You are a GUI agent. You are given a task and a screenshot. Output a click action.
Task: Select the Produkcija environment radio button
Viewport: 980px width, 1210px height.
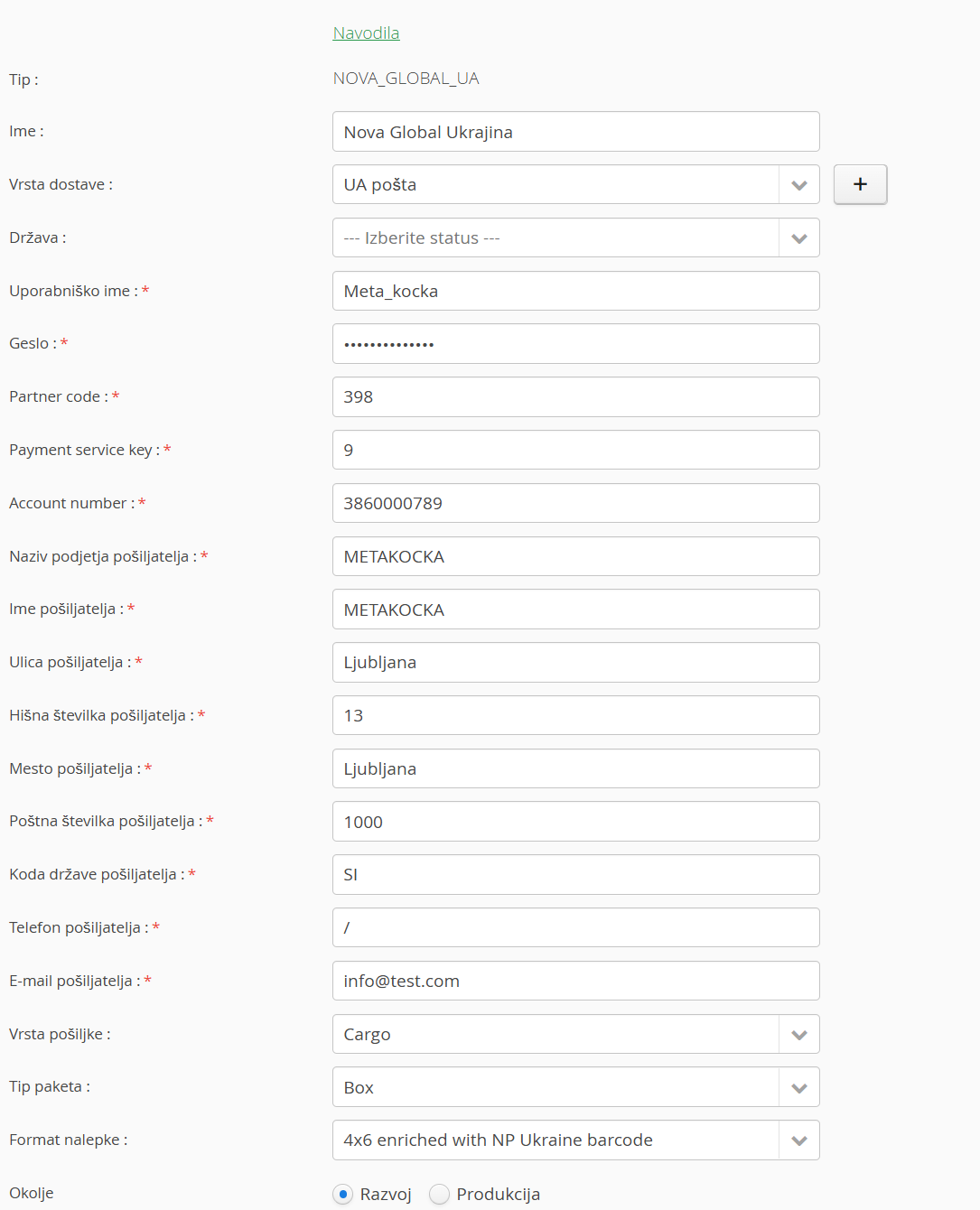click(x=439, y=1194)
